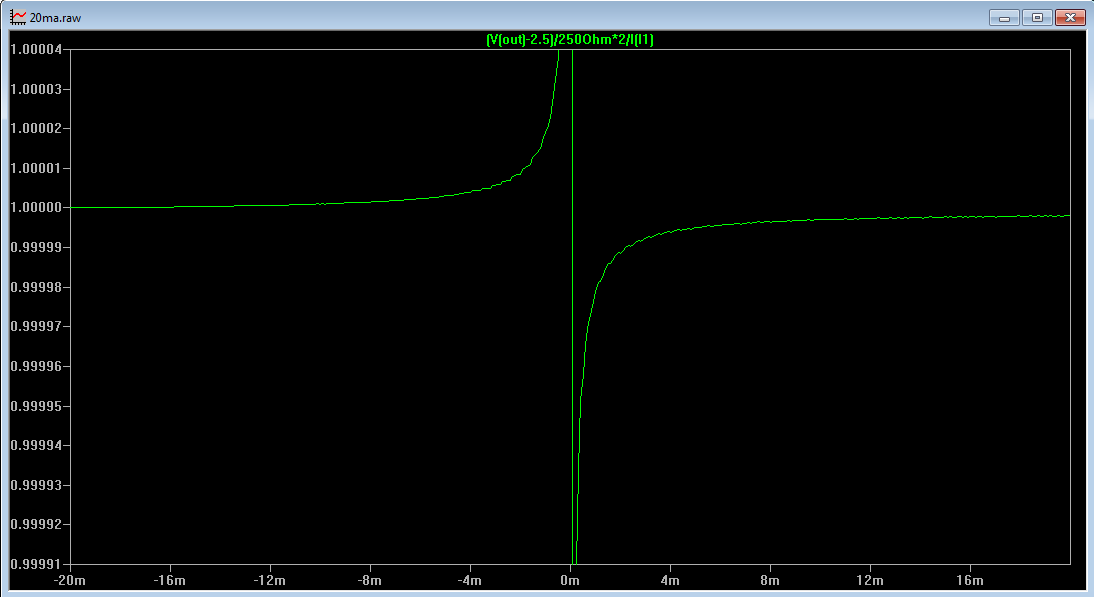Click the -16m horizontal axis label
1094x597 pixels.
pos(170,580)
